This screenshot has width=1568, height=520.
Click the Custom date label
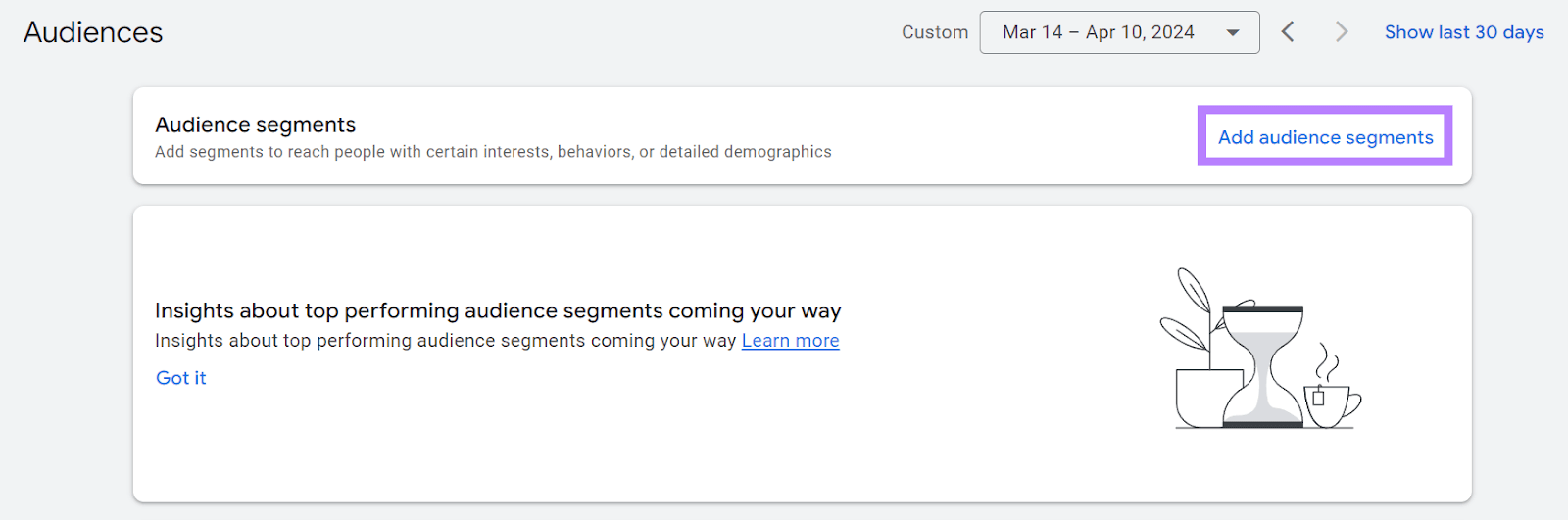[x=935, y=32]
